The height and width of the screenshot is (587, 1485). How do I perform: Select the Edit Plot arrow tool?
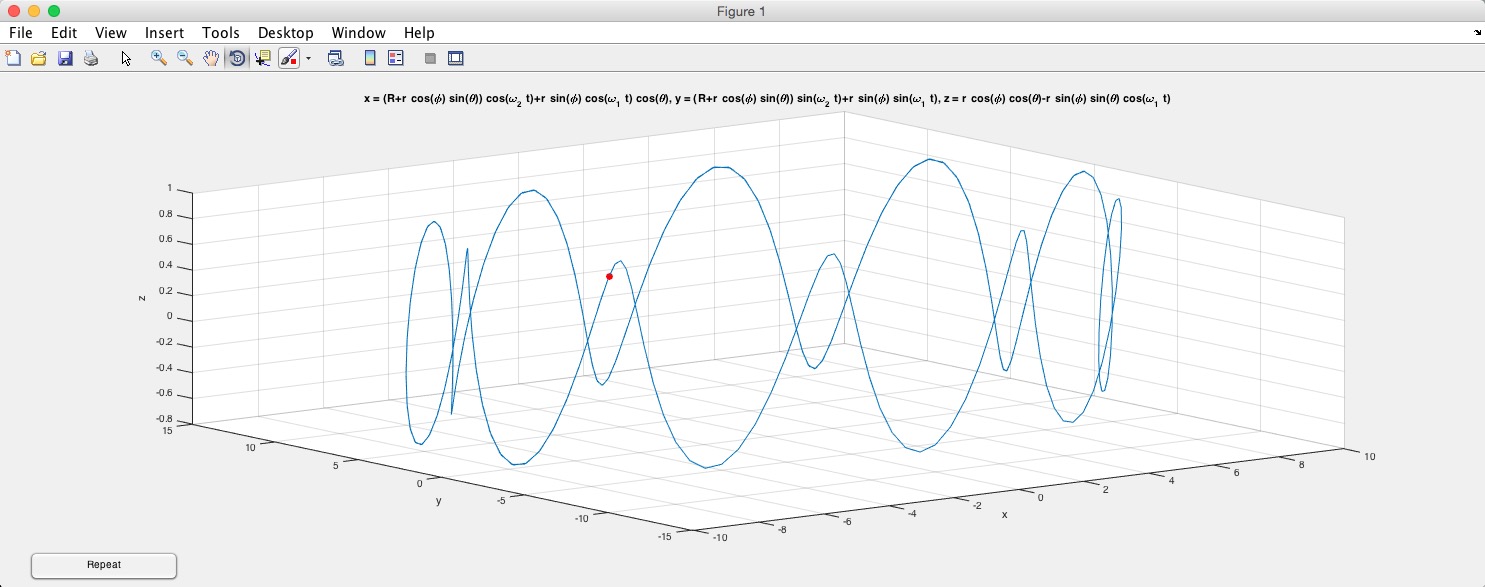(x=126, y=58)
